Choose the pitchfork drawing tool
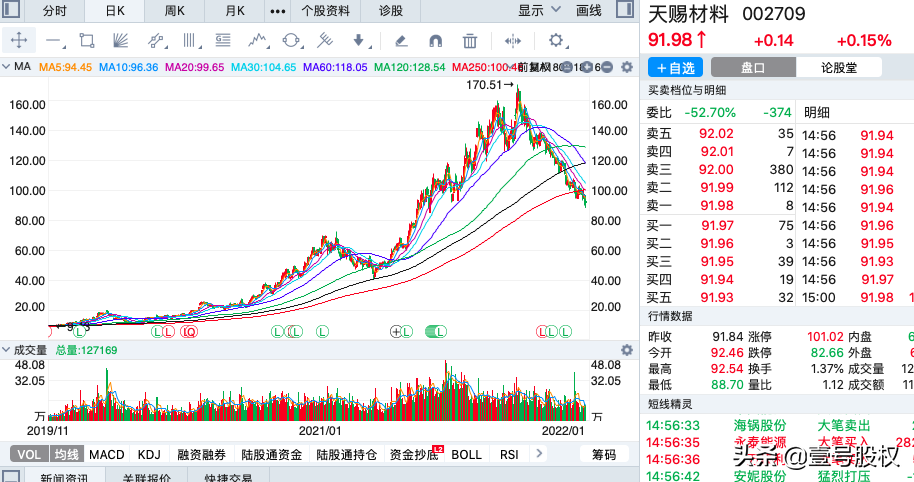Screen dimensions: 914x482 (x=325, y=40)
